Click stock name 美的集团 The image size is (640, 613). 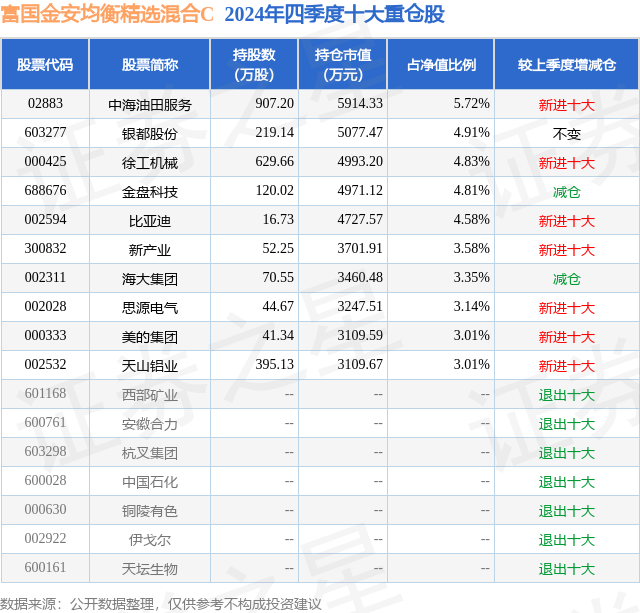(150, 337)
